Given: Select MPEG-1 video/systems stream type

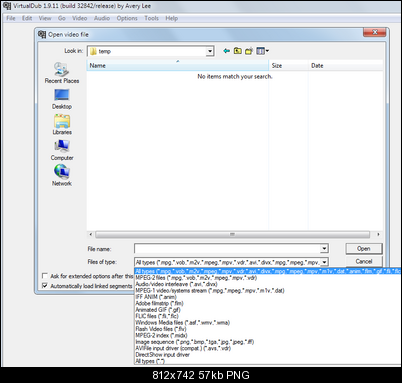Looking at the screenshot, I should 267,290.
